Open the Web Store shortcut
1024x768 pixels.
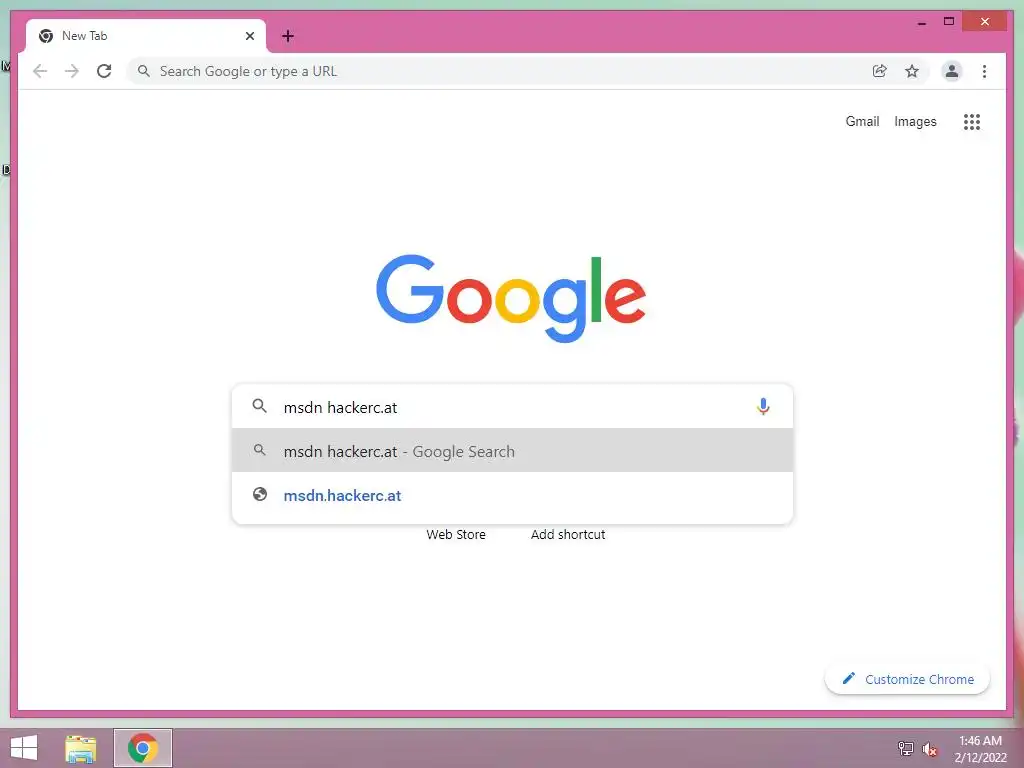pos(456,534)
